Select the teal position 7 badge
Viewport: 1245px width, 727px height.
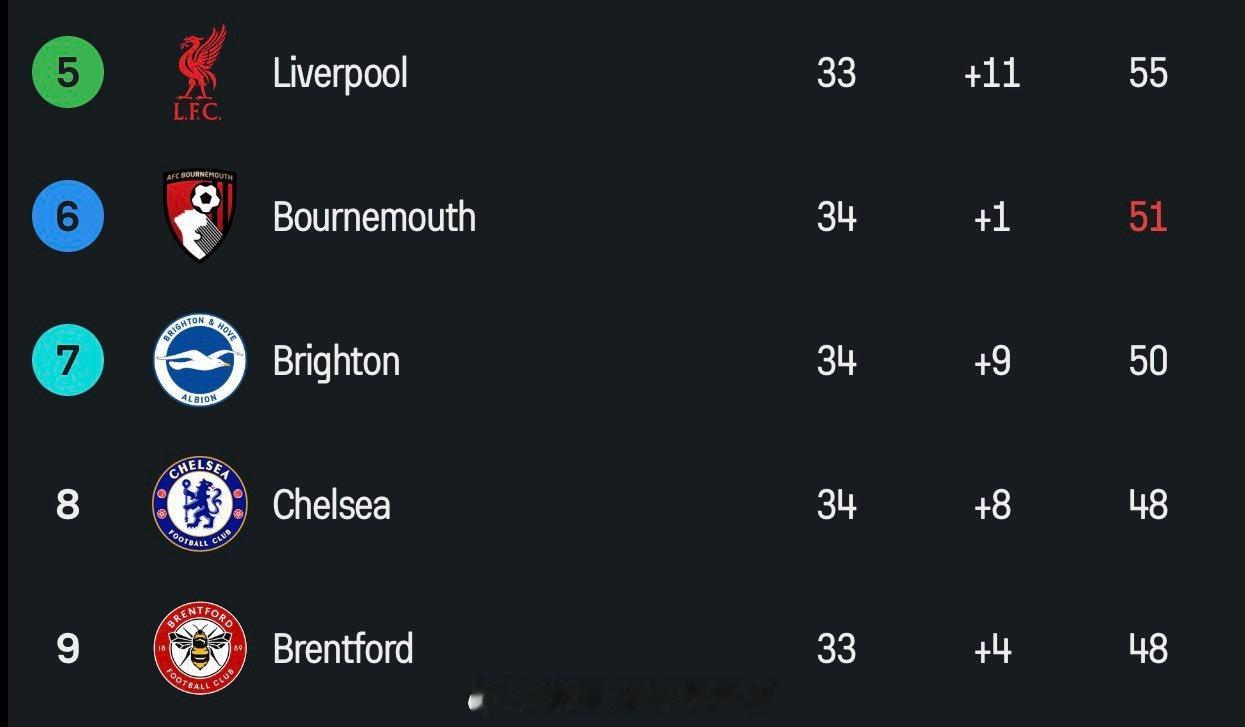pos(67,361)
